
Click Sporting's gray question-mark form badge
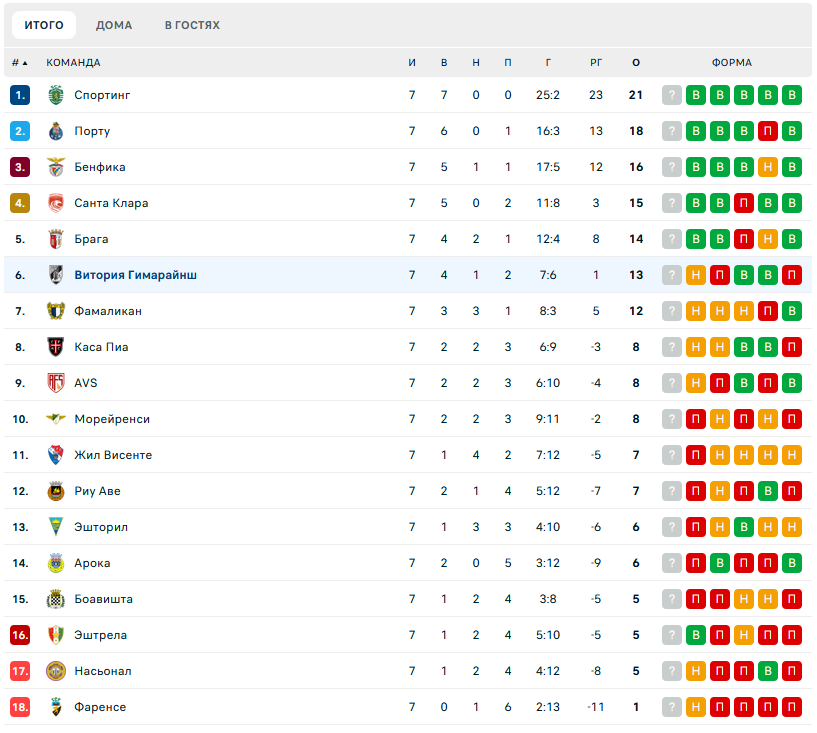[672, 95]
